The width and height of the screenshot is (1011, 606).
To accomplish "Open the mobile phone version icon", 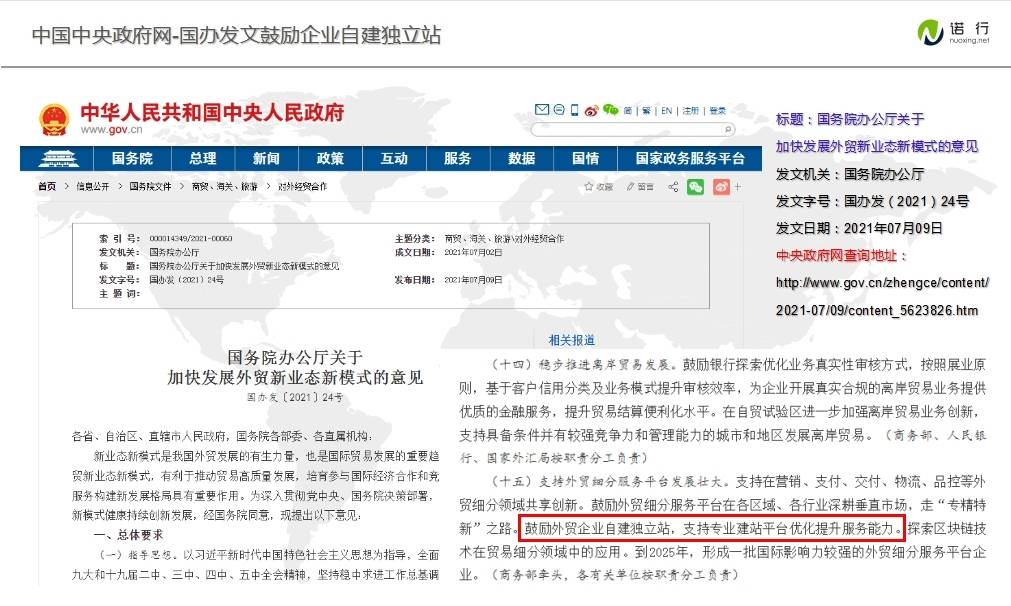I will (574, 110).
